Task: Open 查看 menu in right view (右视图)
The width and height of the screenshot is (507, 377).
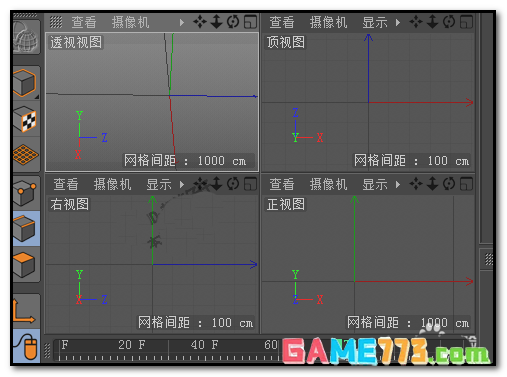Action: click(x=66, y=184)
